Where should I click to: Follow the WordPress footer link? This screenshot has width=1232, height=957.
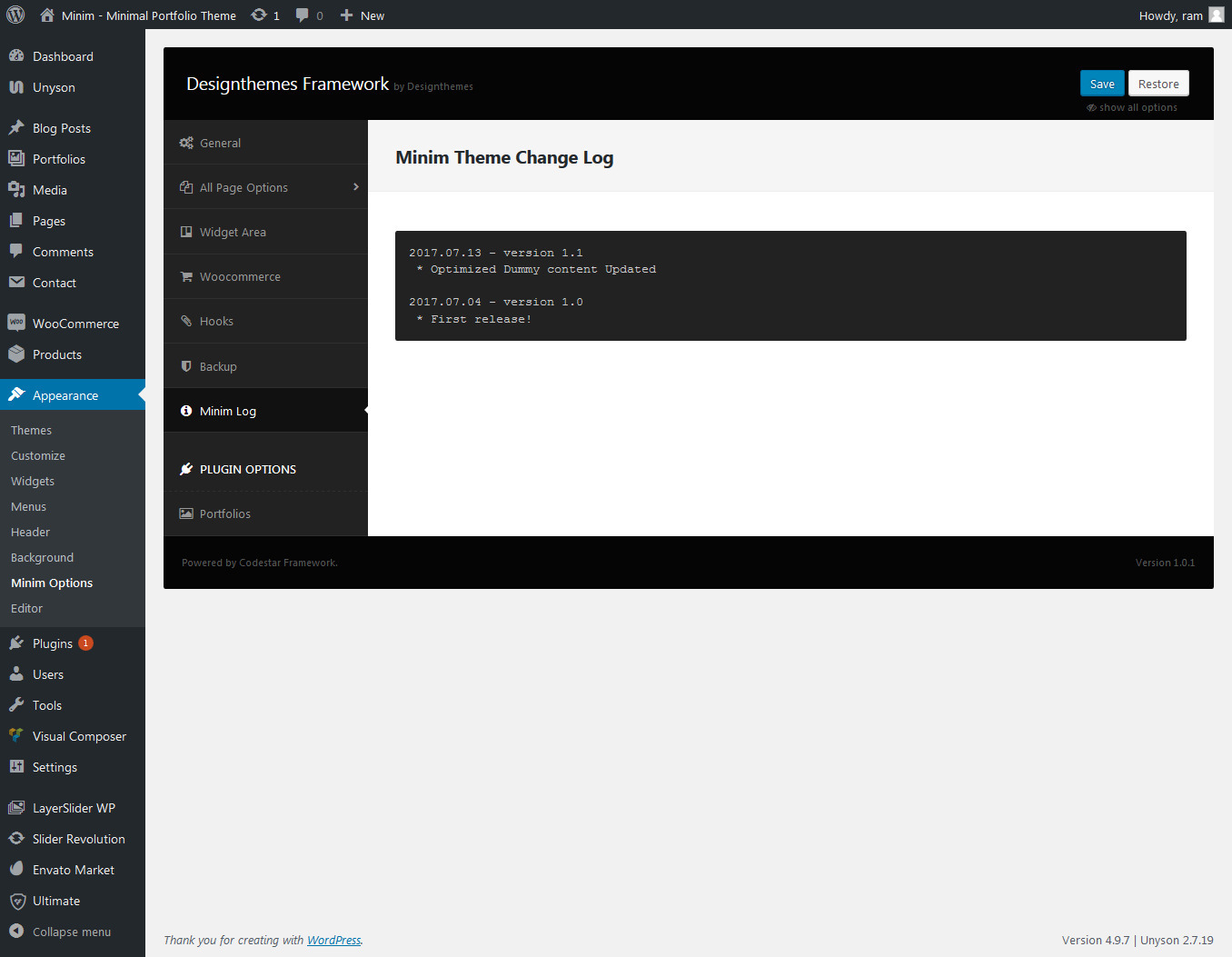[333, 940]
